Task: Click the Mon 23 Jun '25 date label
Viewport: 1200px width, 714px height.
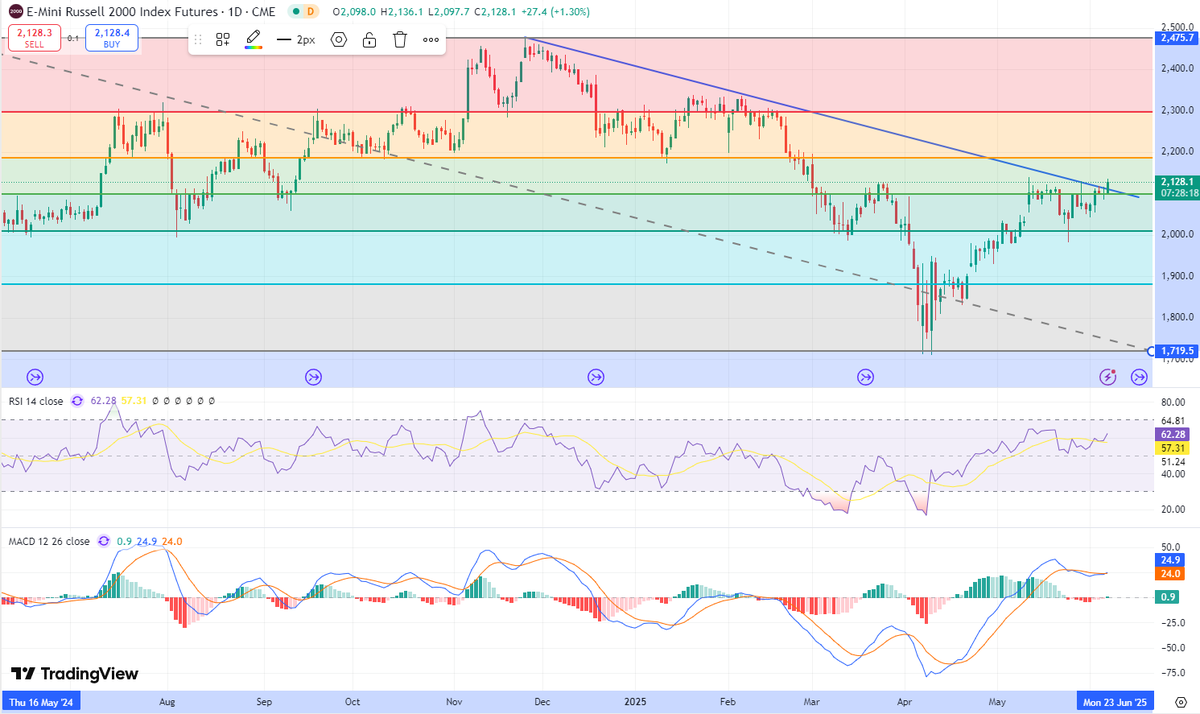Action: click(1114, 702)
